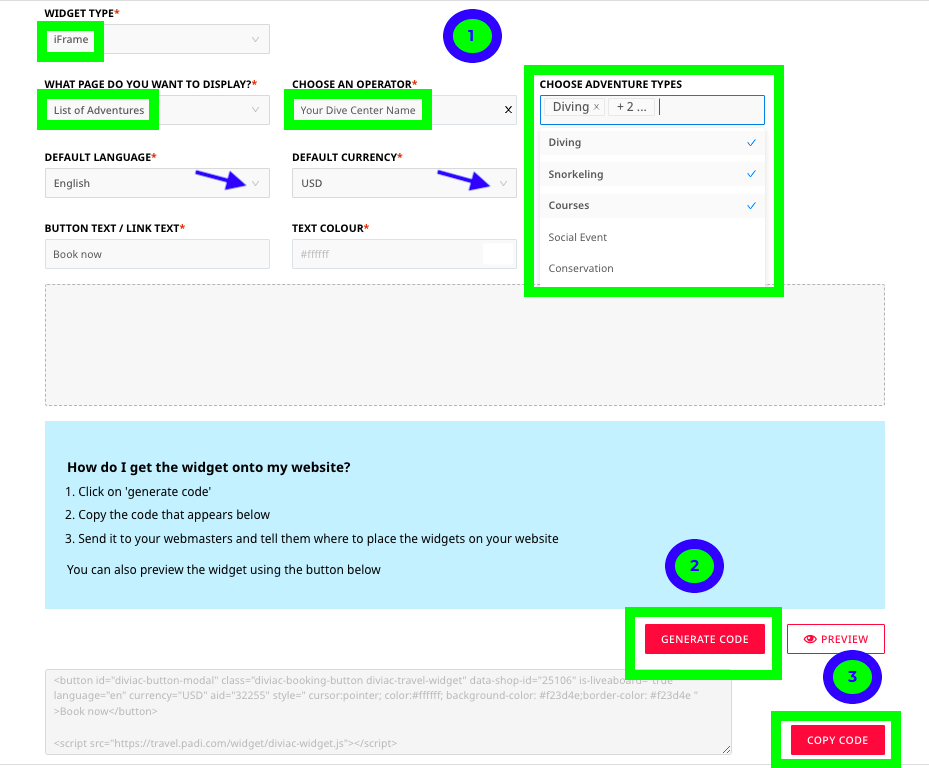Deselect the Snorkeling adventure type

[751, 174]
